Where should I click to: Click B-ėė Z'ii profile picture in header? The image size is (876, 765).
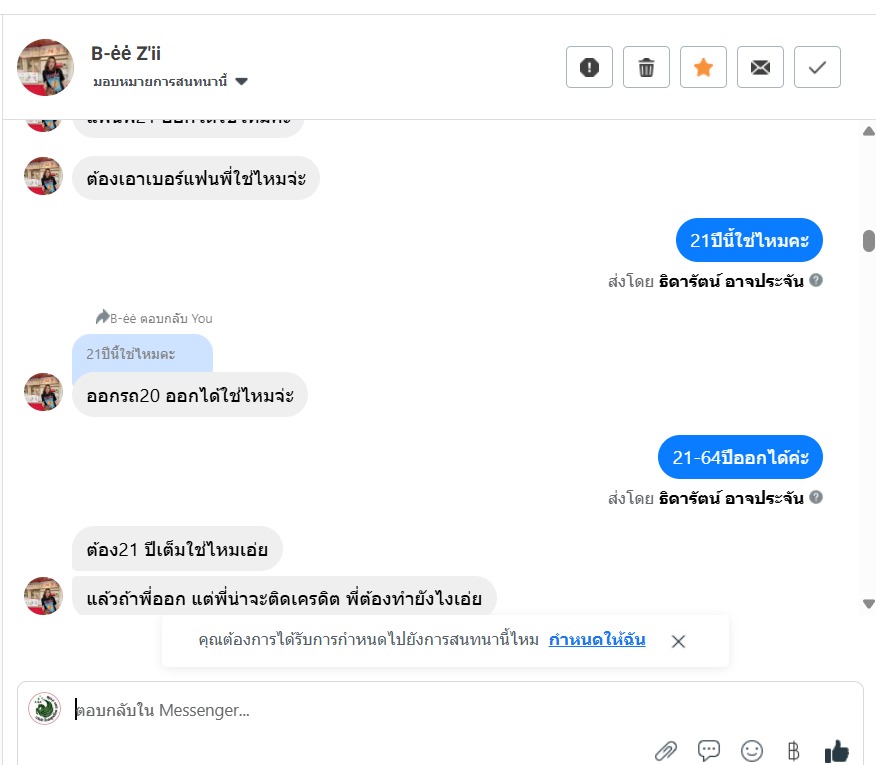click(45, 68)
